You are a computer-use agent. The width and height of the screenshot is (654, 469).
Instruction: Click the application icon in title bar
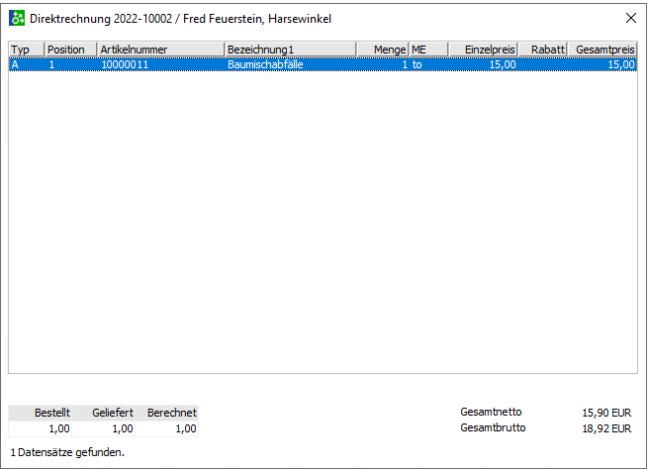pos(17,19)
